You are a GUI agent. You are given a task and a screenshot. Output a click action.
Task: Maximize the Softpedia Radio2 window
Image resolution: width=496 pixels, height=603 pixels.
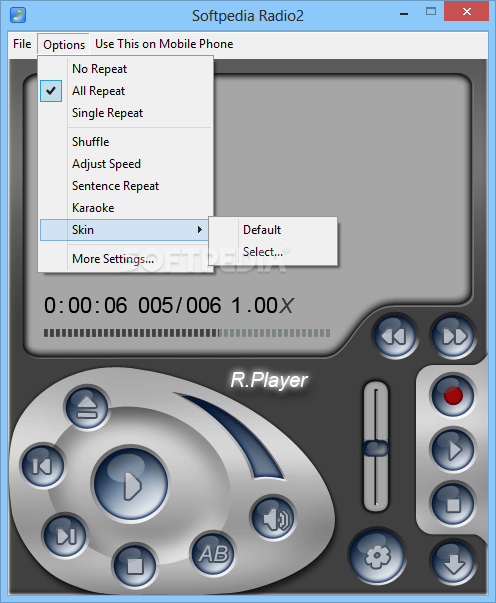point(431,12)
